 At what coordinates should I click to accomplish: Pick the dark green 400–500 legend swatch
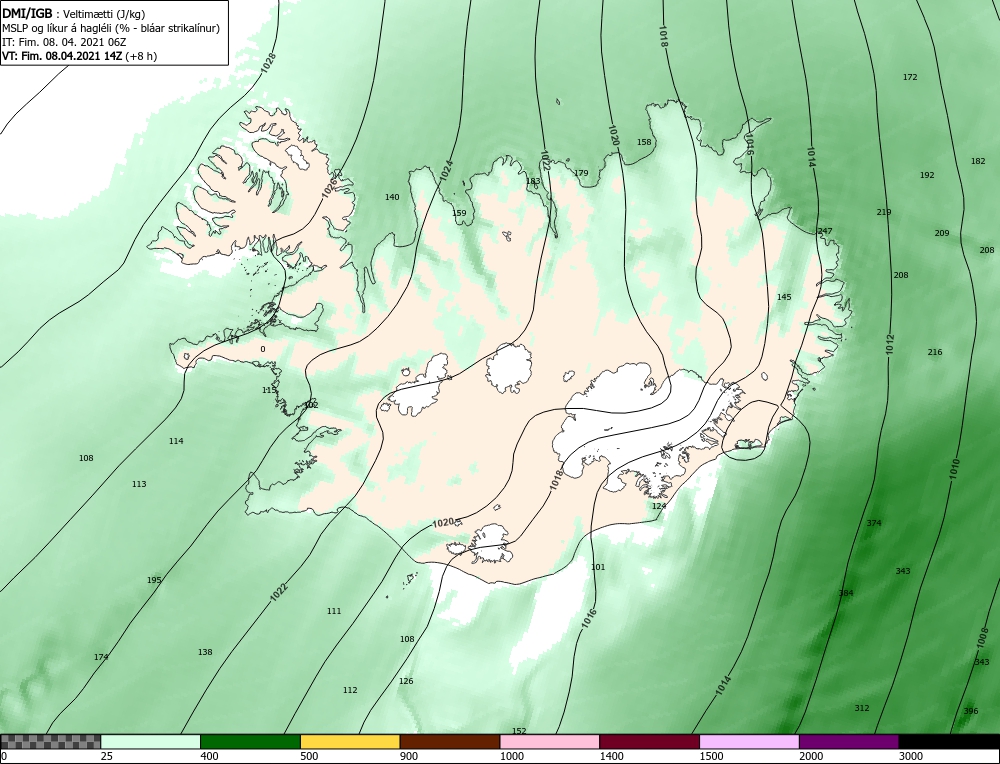pyautogui.click(x=250, y=742)
